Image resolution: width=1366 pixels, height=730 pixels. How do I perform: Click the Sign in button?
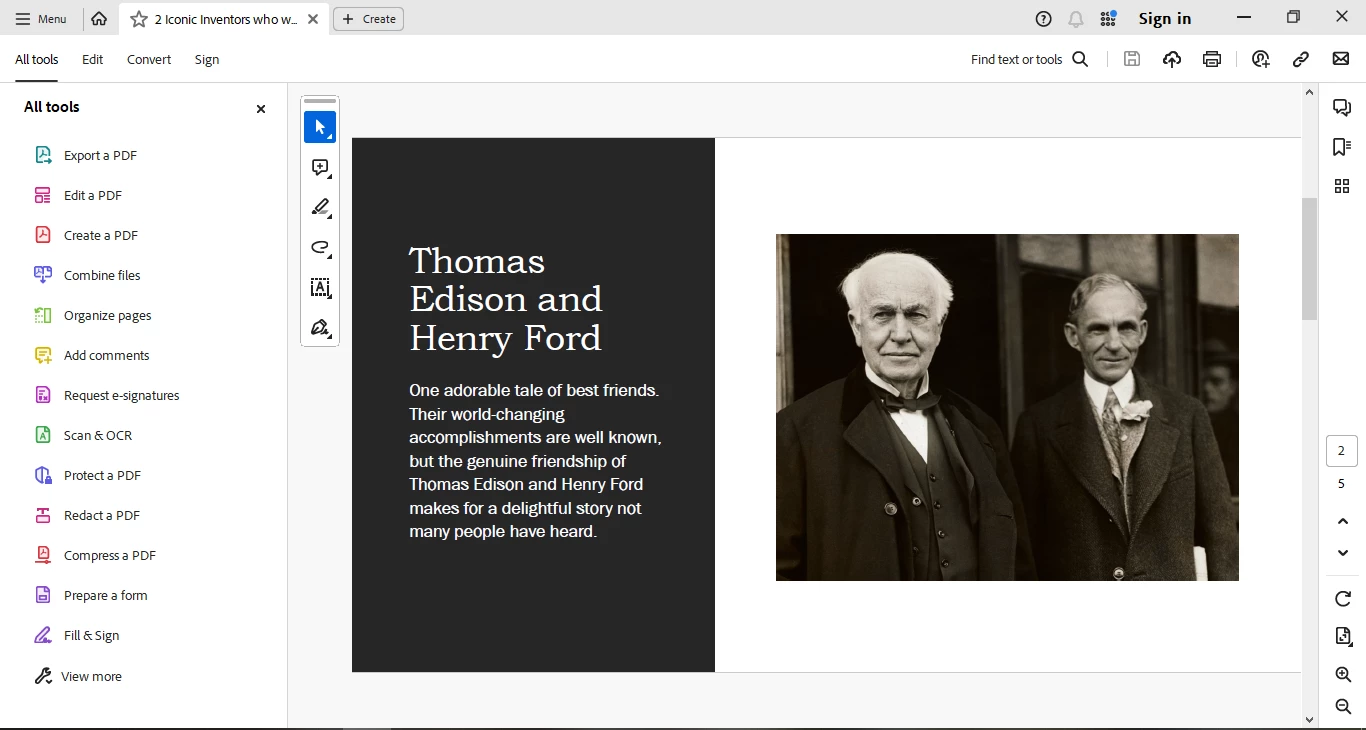[1164, 19]
